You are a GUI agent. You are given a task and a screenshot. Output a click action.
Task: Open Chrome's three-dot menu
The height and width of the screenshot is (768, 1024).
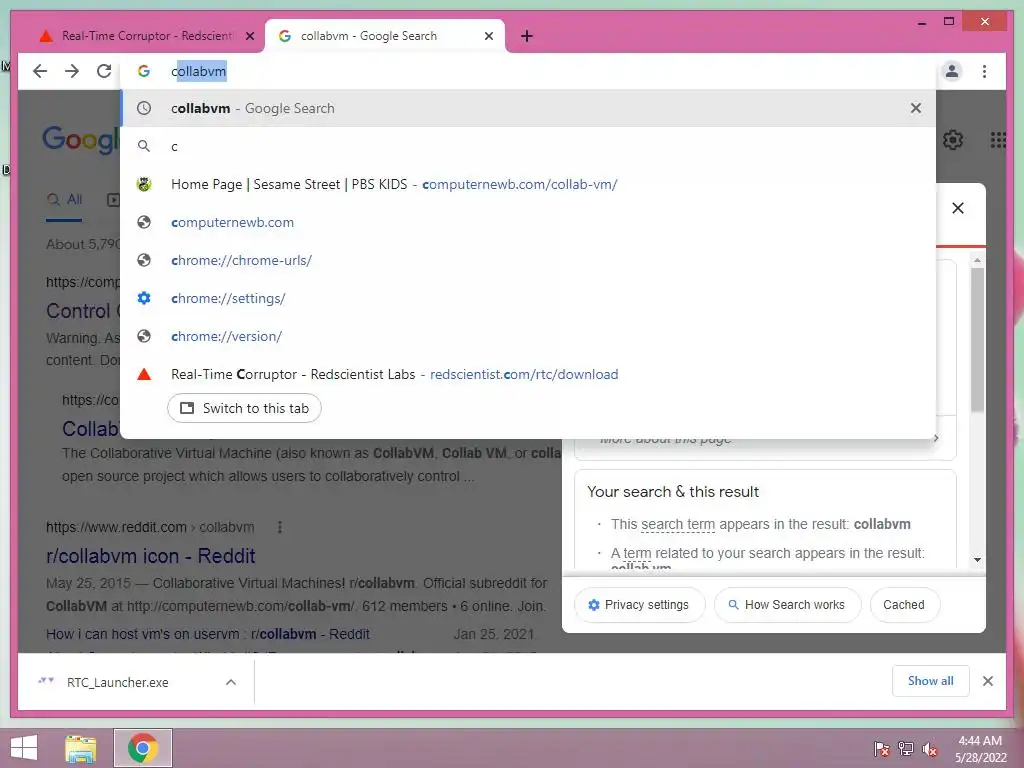click(x=984, y=71)
